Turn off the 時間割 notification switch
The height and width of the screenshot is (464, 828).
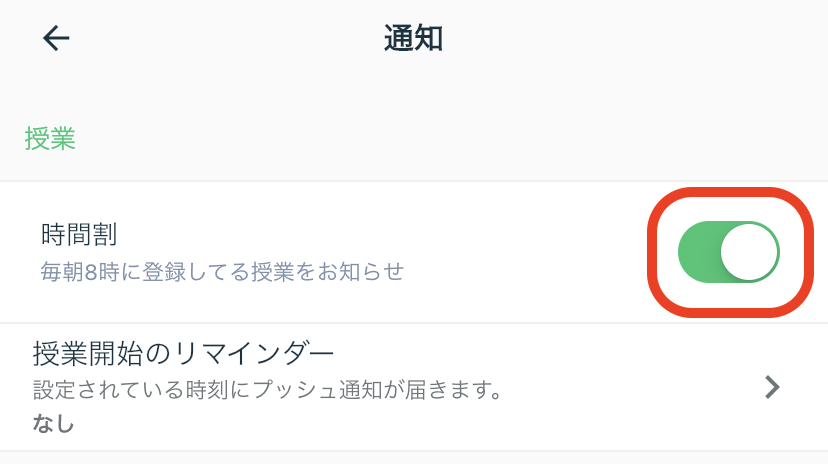click(729, 252)
